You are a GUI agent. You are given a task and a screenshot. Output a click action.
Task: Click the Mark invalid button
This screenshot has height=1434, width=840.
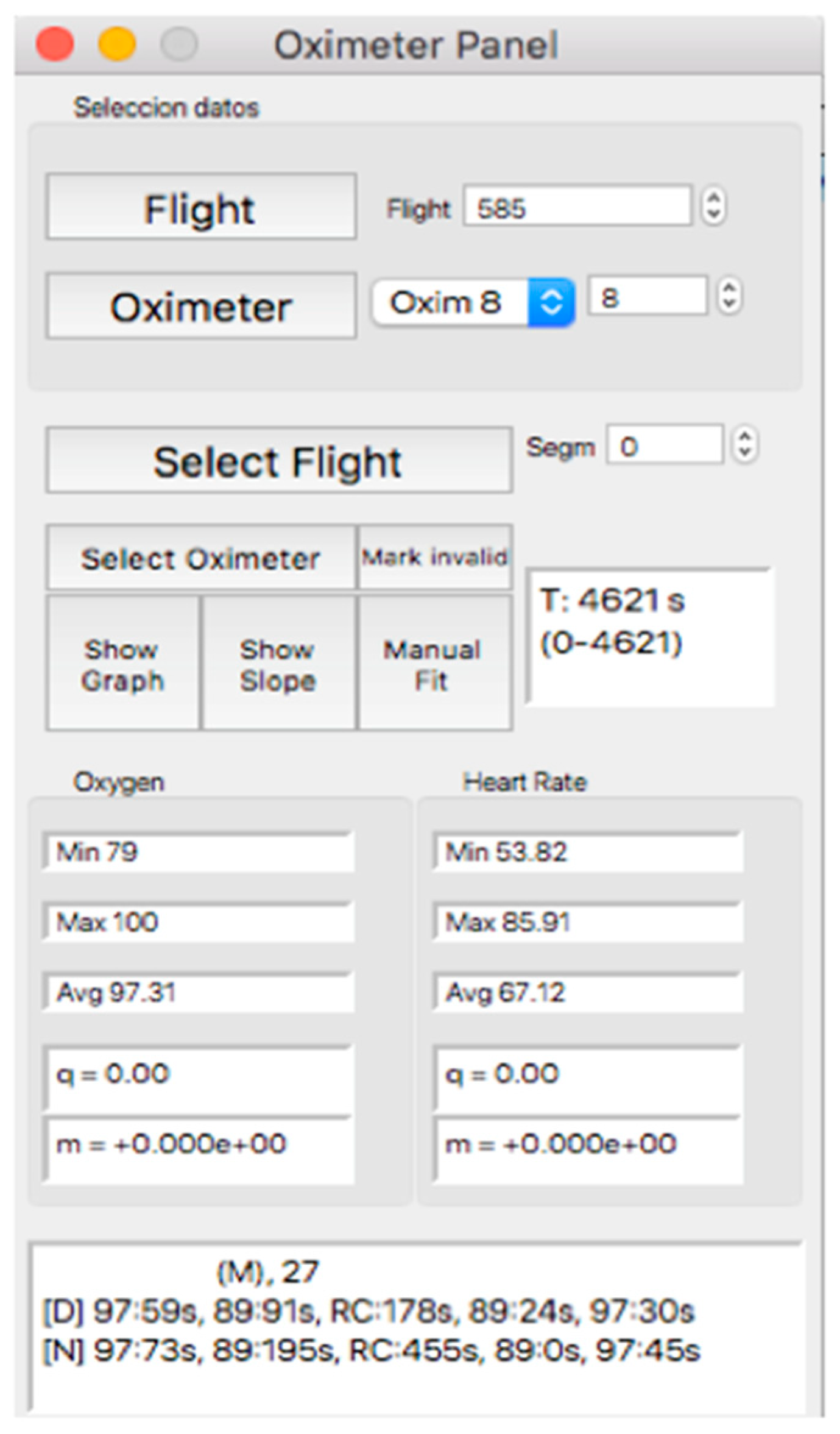pos(435,557)
